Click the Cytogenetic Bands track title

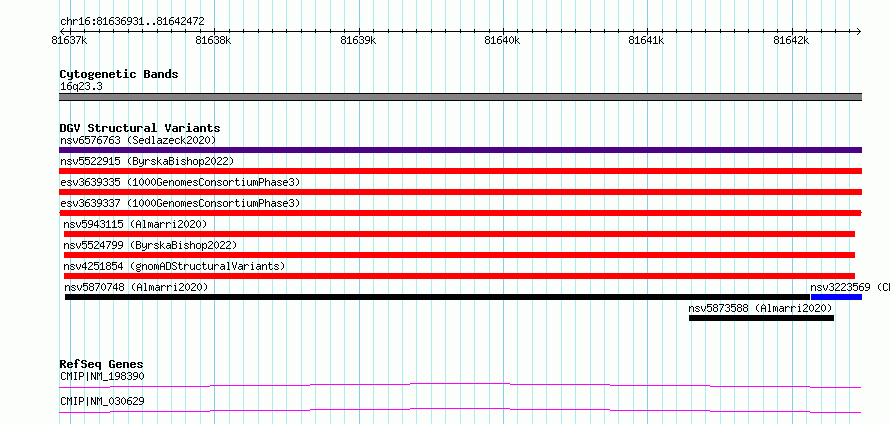click(x=119, y=74)
